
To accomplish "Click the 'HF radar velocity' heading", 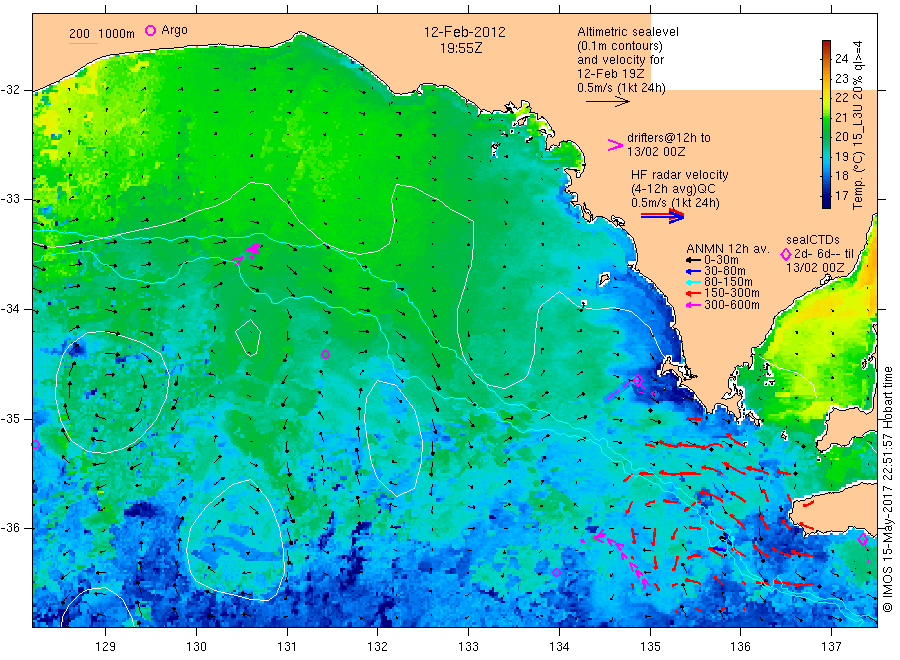I will pyautogui.click(x=680, y=174).
